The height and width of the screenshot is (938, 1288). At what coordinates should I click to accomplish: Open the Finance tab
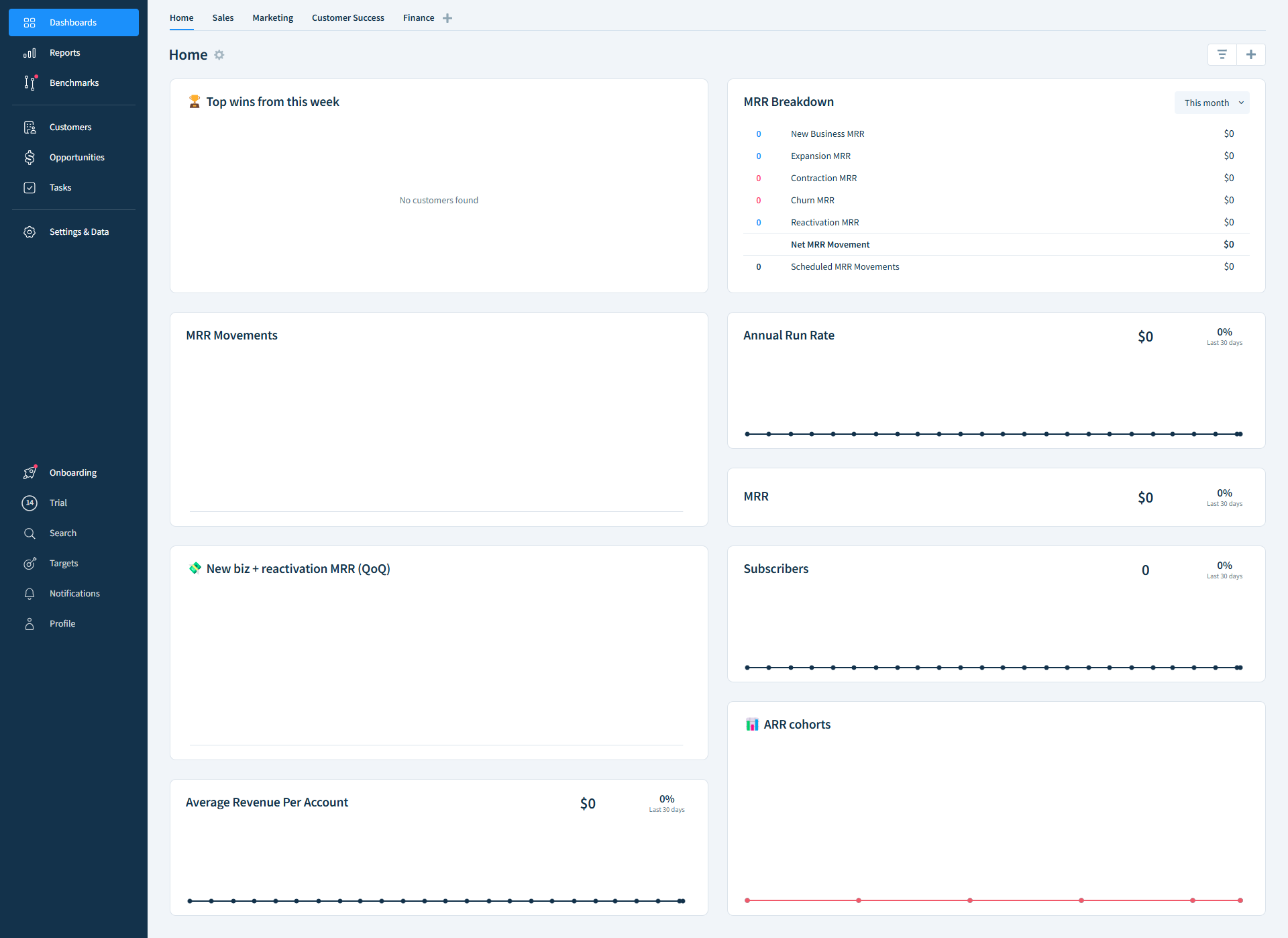click(419, 18)
